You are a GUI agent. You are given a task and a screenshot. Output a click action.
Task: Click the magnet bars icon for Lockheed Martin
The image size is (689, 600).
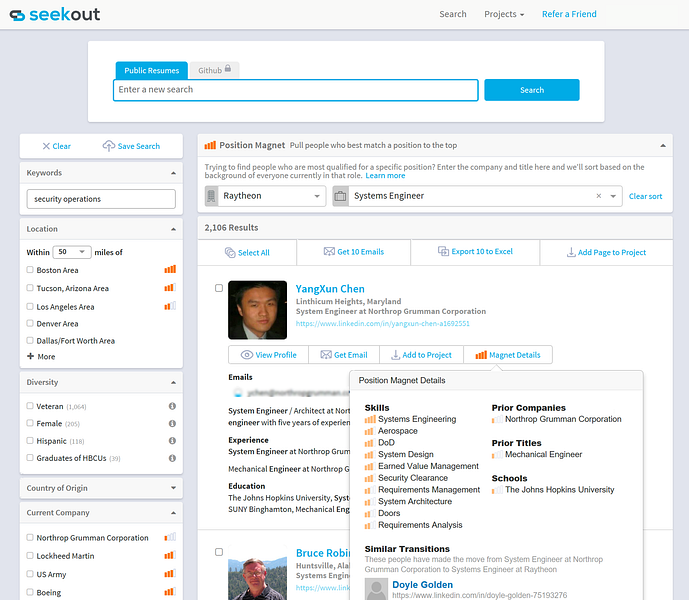[170, 555]
